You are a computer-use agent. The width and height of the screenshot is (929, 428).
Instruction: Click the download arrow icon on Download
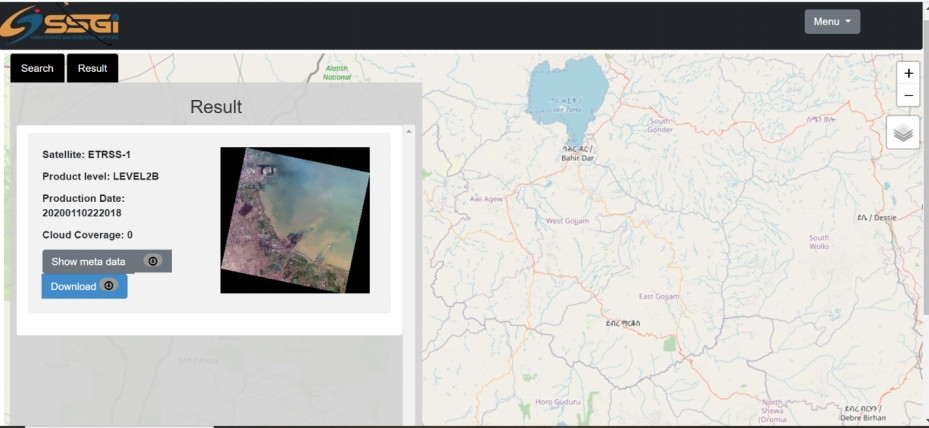tap(109, 286)
